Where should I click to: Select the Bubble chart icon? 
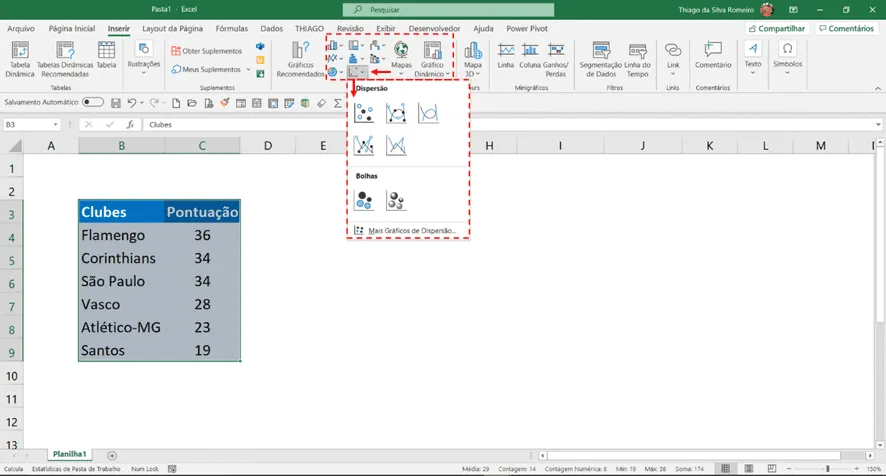pos(363,200)
